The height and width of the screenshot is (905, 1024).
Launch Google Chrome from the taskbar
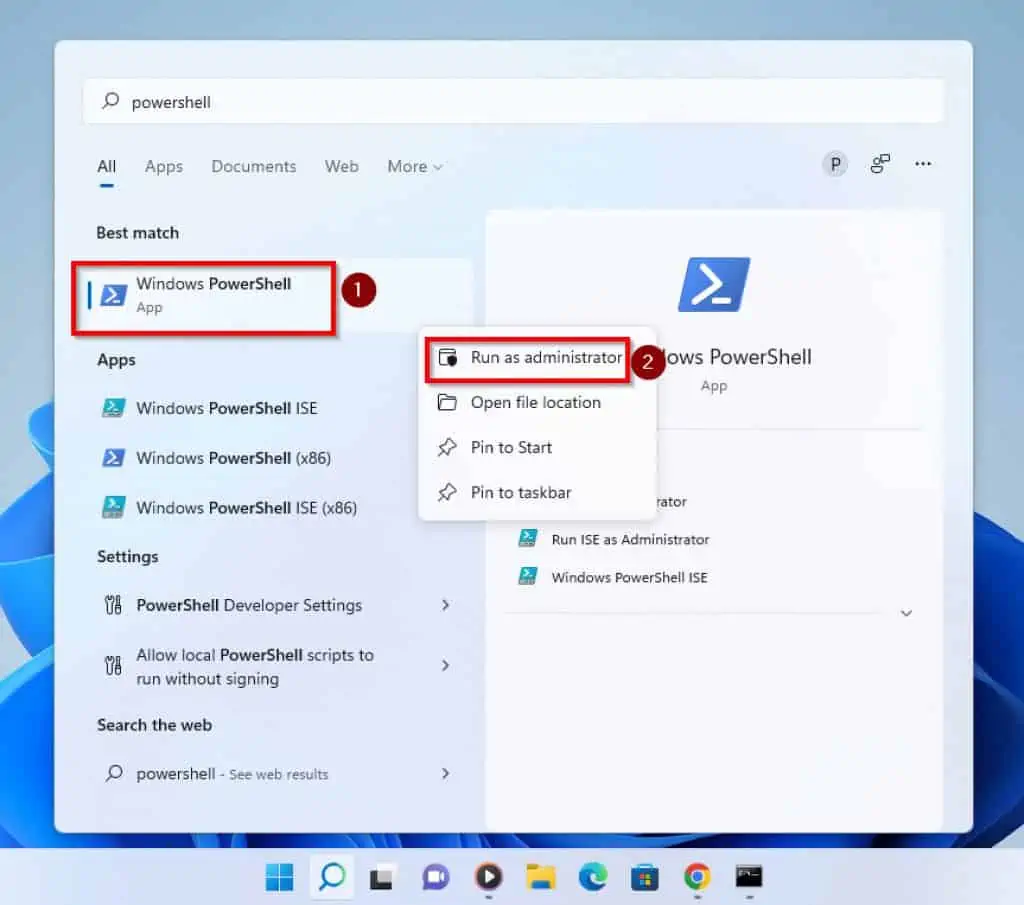pos(697,877)
